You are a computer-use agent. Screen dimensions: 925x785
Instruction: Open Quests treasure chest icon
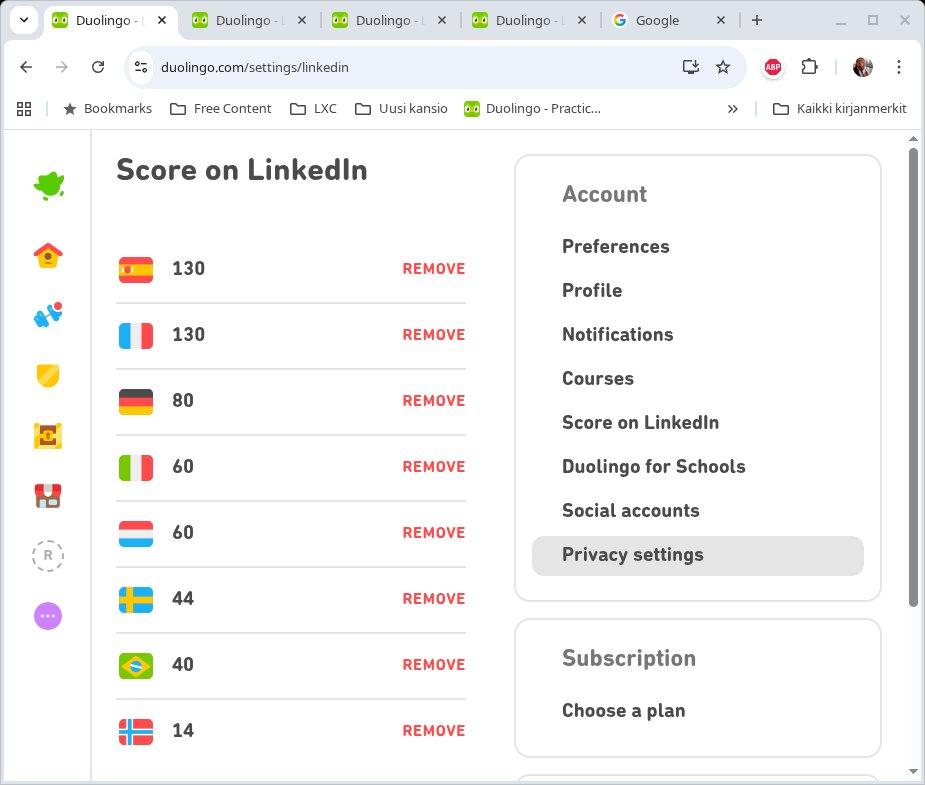[x=48, y=436]
